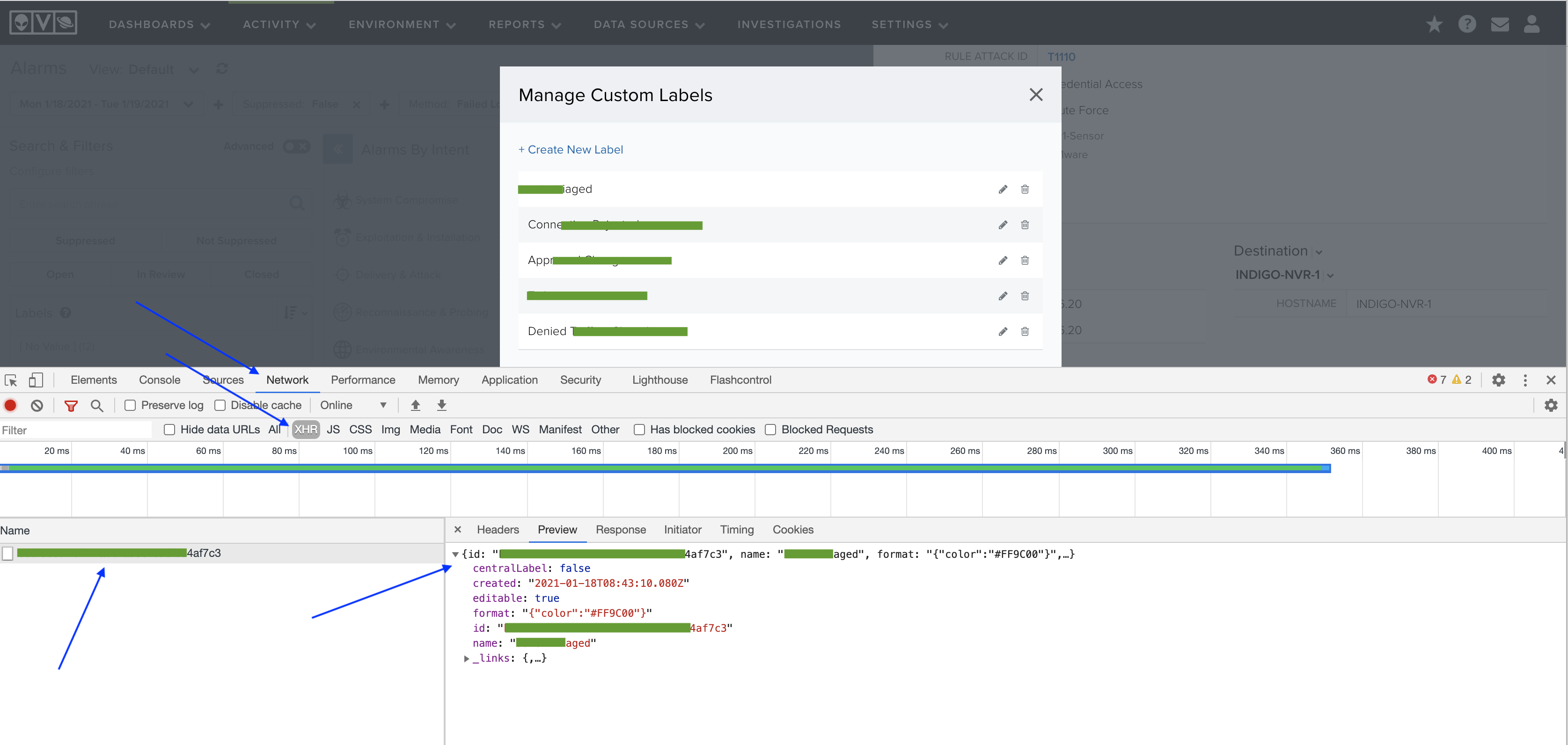The width and height of the screenshot is (1568, 745).
Task: Open DevTools settings gear
Action: click(x=1498, y=380)
